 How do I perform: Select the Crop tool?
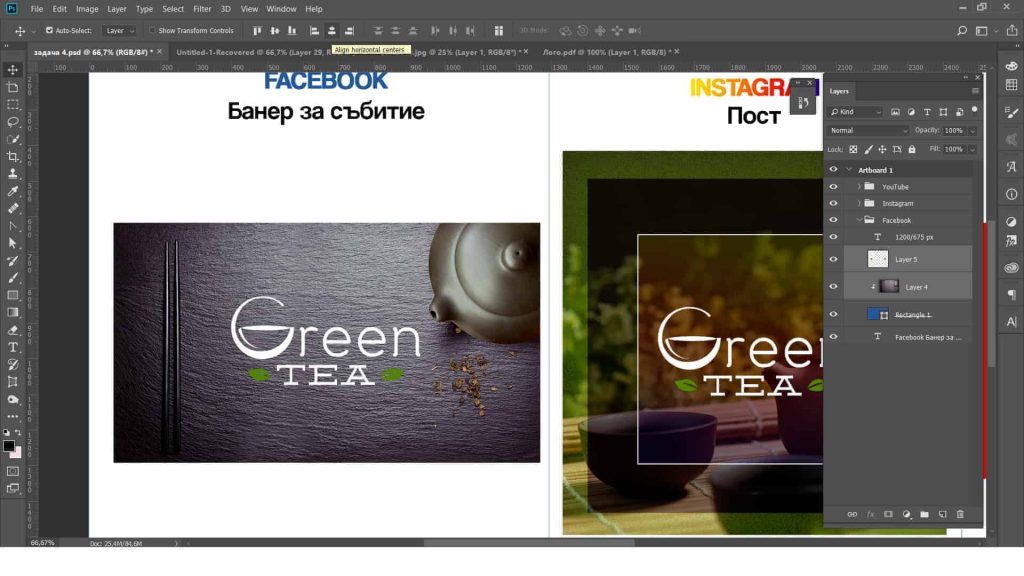coord(12,157)
